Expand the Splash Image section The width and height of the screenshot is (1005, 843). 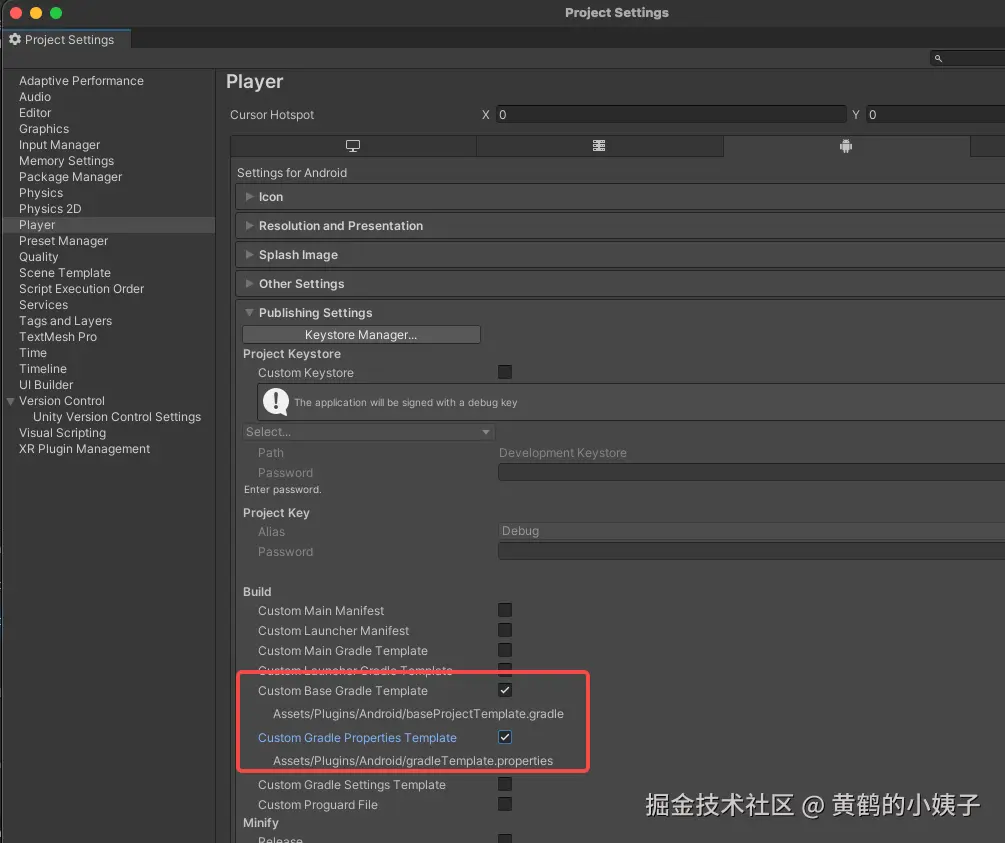coord(249,255)
